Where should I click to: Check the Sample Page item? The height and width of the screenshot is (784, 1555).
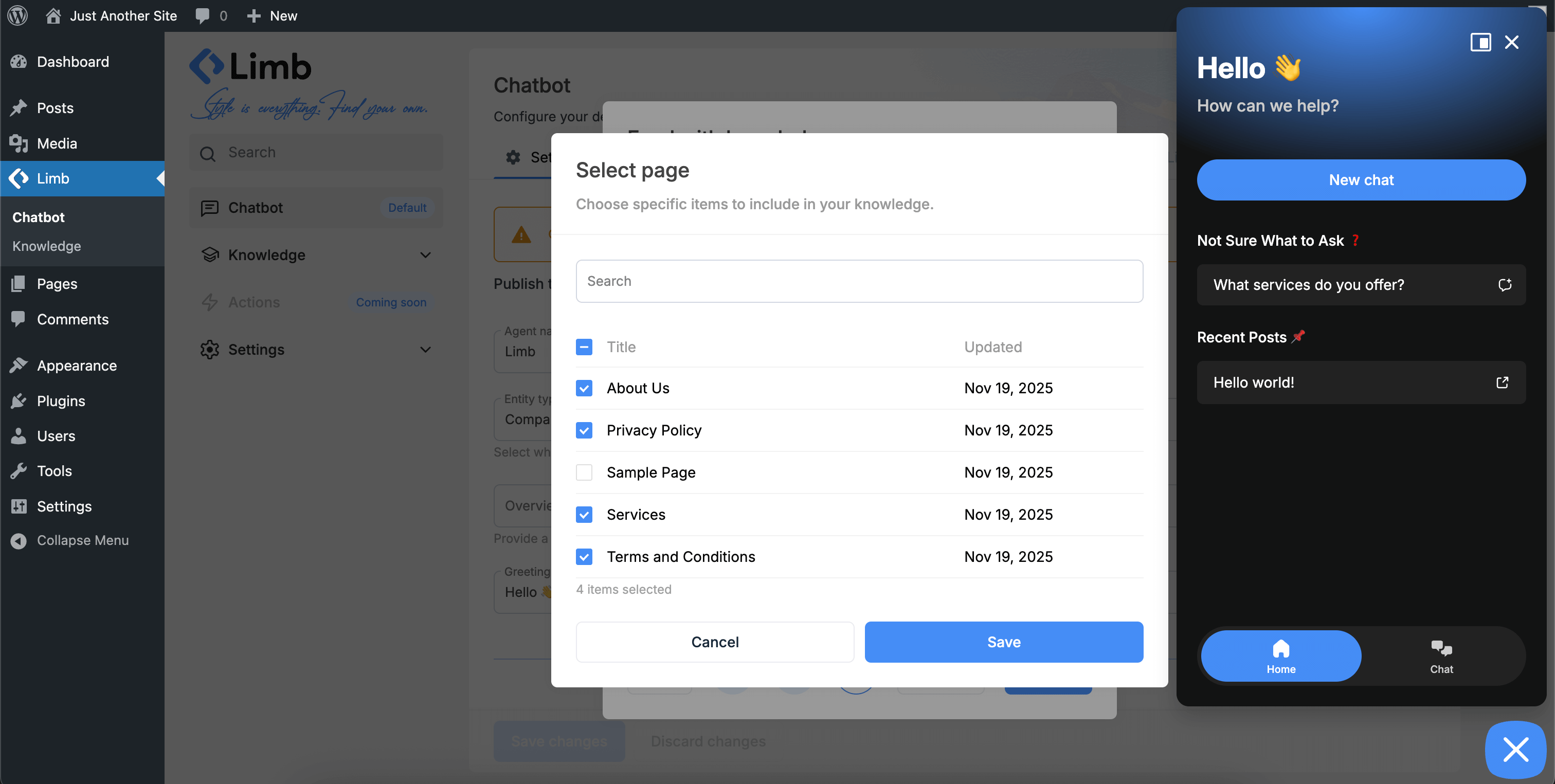(x=584, y=472)
